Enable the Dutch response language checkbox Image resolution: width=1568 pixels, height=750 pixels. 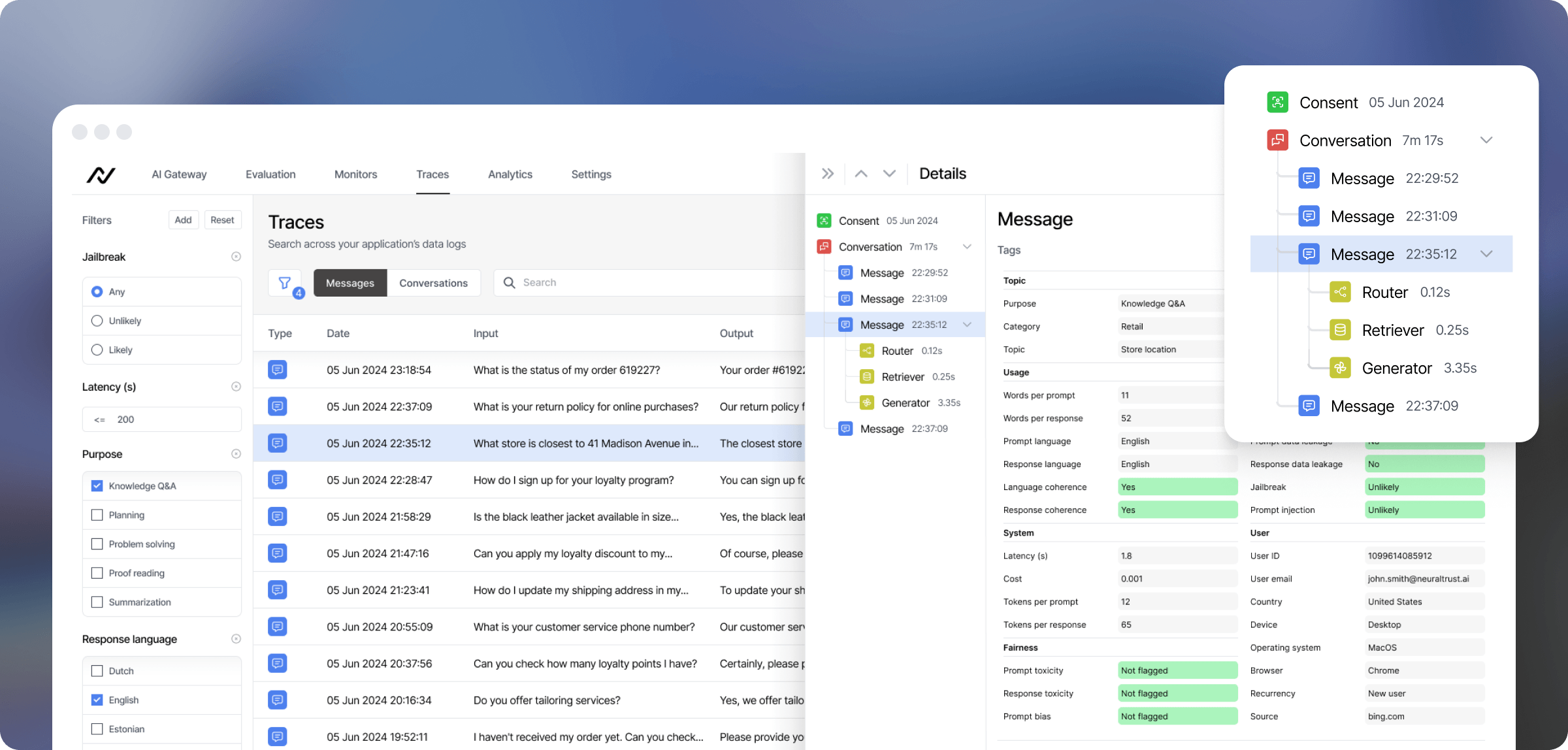pyautogui.click(x=97, y=671)
